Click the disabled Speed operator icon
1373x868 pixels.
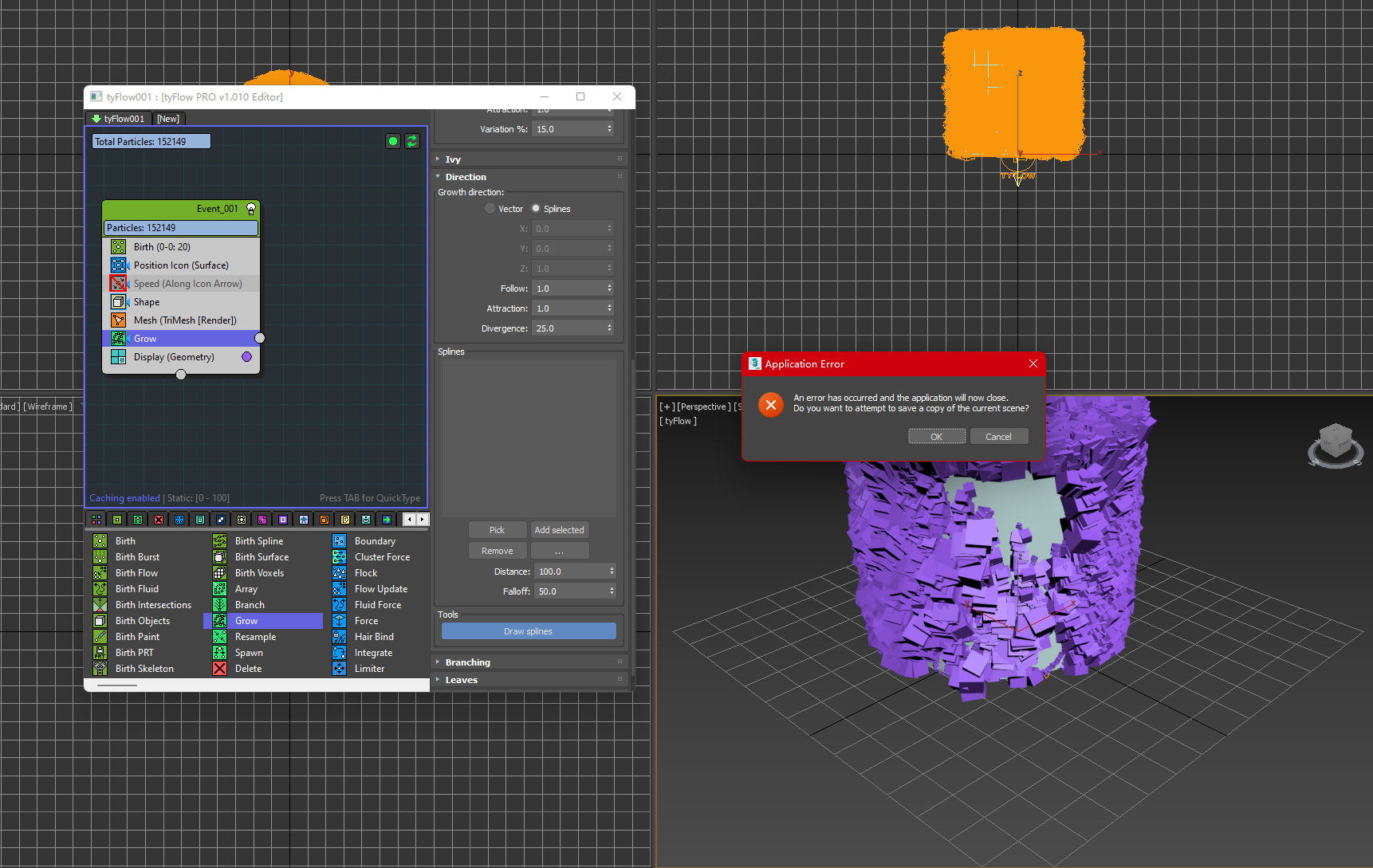pos(118,284)
